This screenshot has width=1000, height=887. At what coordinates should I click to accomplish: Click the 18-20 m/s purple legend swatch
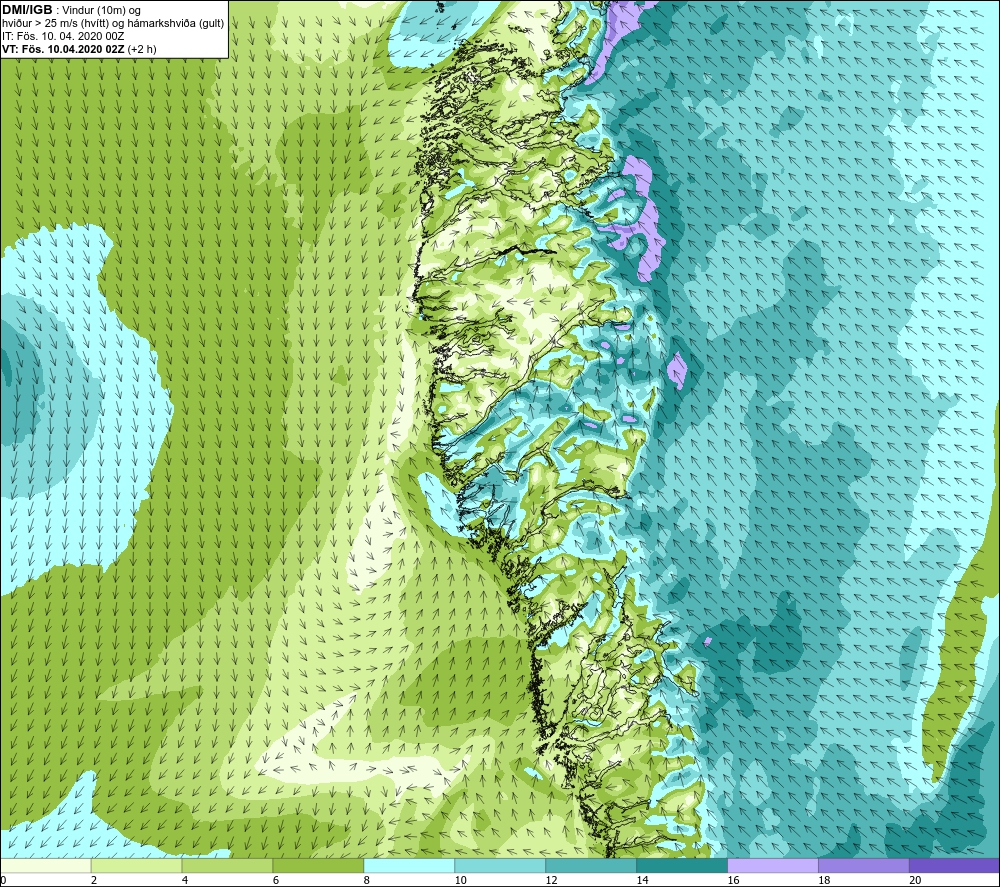864,866
